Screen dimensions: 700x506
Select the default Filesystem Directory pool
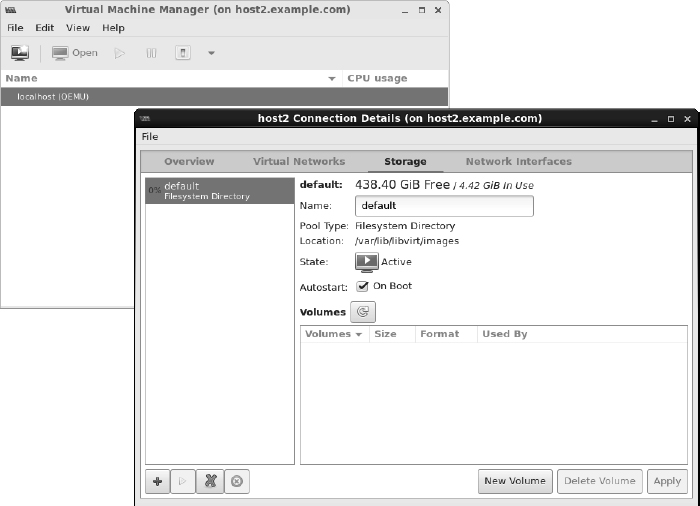(x=220, y=191)
